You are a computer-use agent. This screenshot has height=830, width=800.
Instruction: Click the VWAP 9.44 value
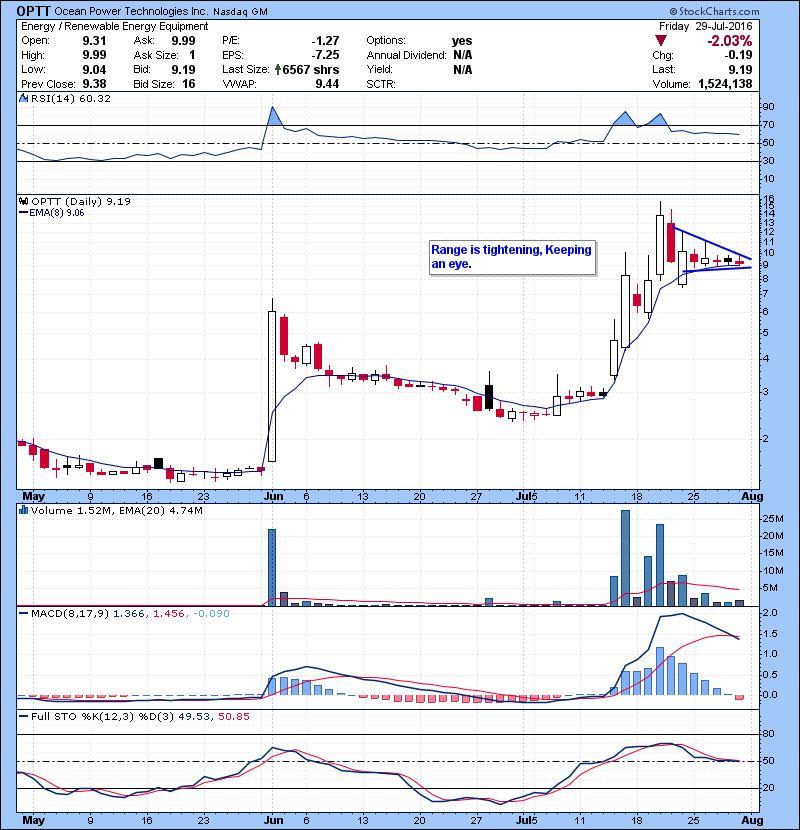(327, 84)
